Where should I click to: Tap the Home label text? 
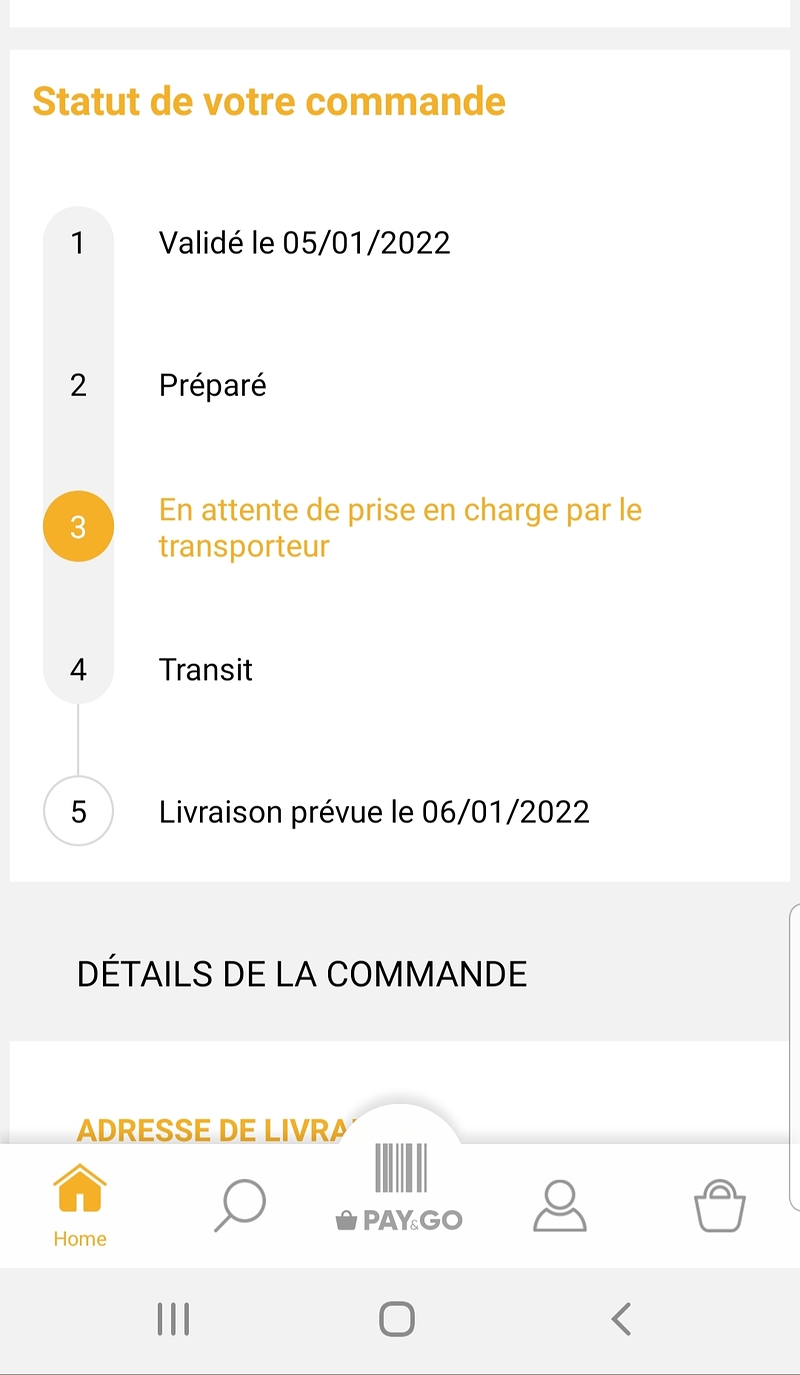80,1239
